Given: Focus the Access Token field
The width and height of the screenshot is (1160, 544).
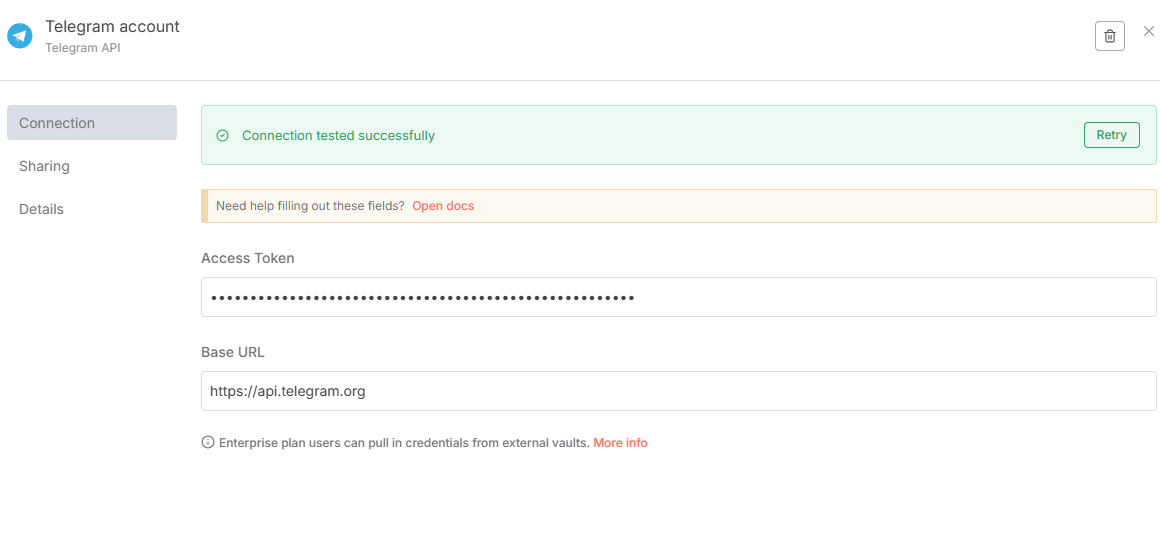Looking at the screenshot, I should (x=678, y=297).
